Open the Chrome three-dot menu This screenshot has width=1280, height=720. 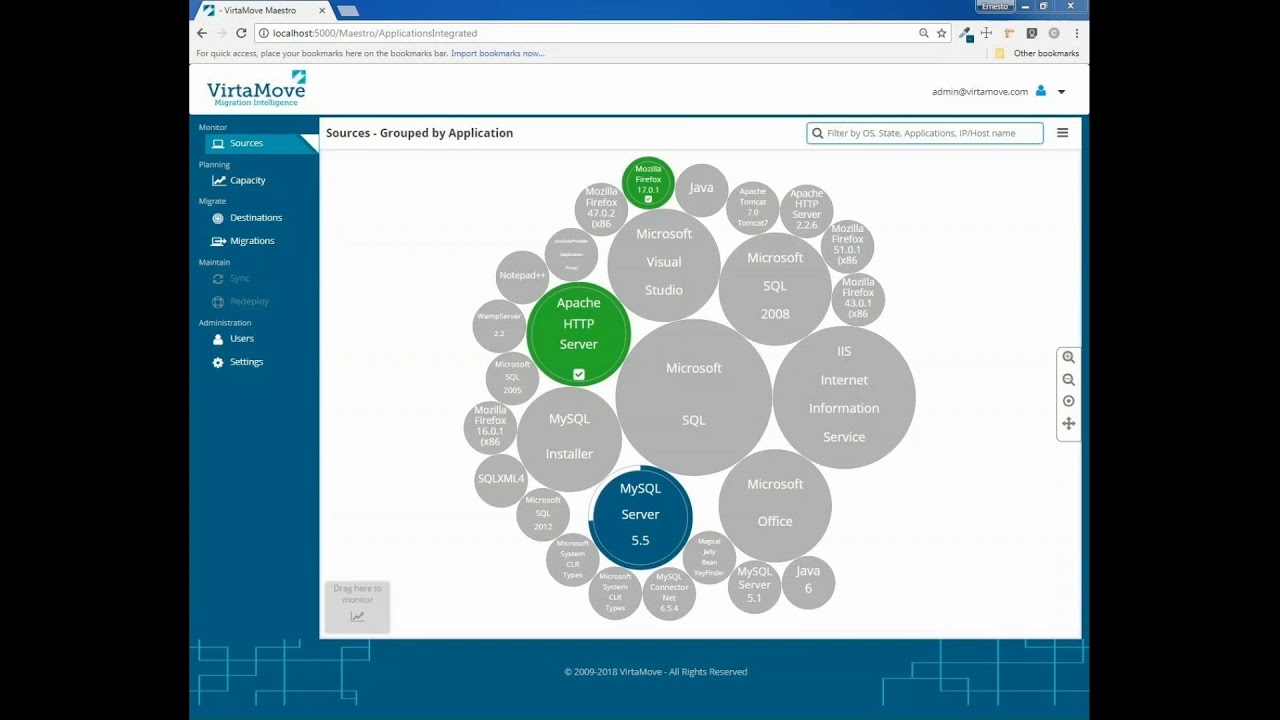[x=1077, y=33]
